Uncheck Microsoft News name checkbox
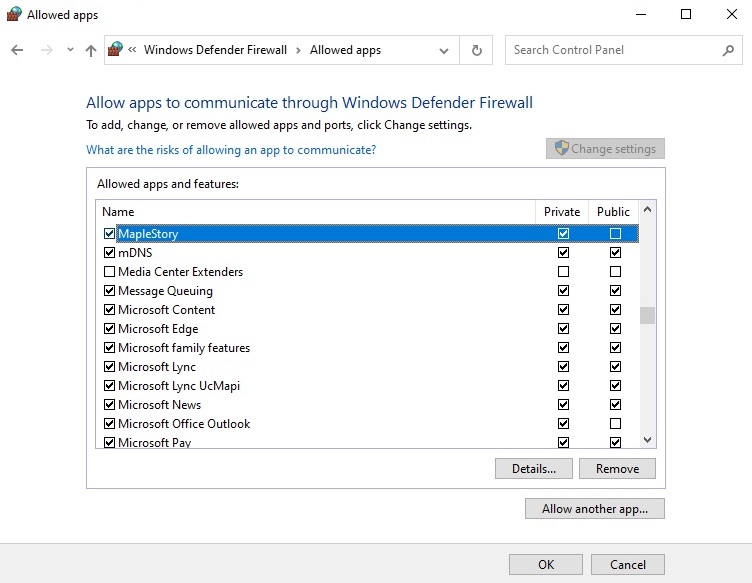The height and width of the screenshot is (583, 752). [x=109, y=405]
